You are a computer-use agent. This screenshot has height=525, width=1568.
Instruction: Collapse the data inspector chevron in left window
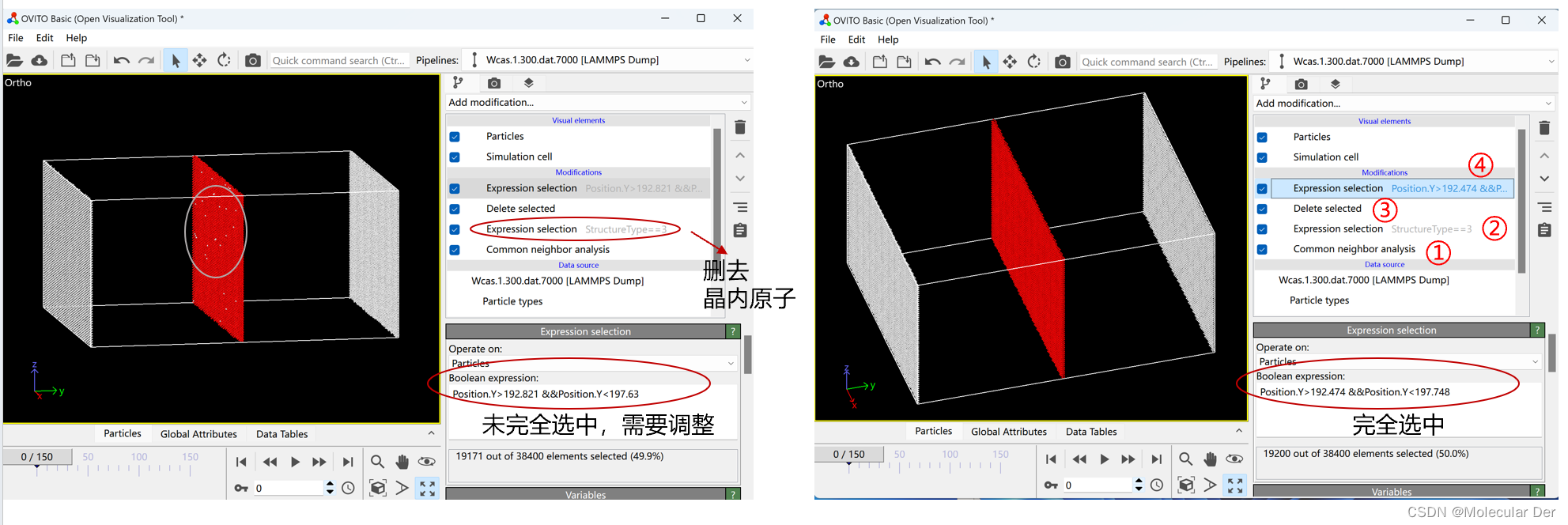pyautogui.click(x=431, y=433)
